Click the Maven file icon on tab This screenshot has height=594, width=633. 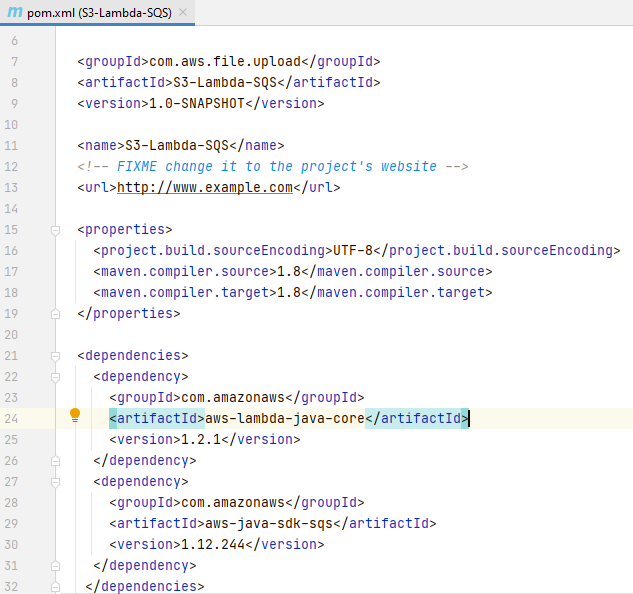[15, 12]
